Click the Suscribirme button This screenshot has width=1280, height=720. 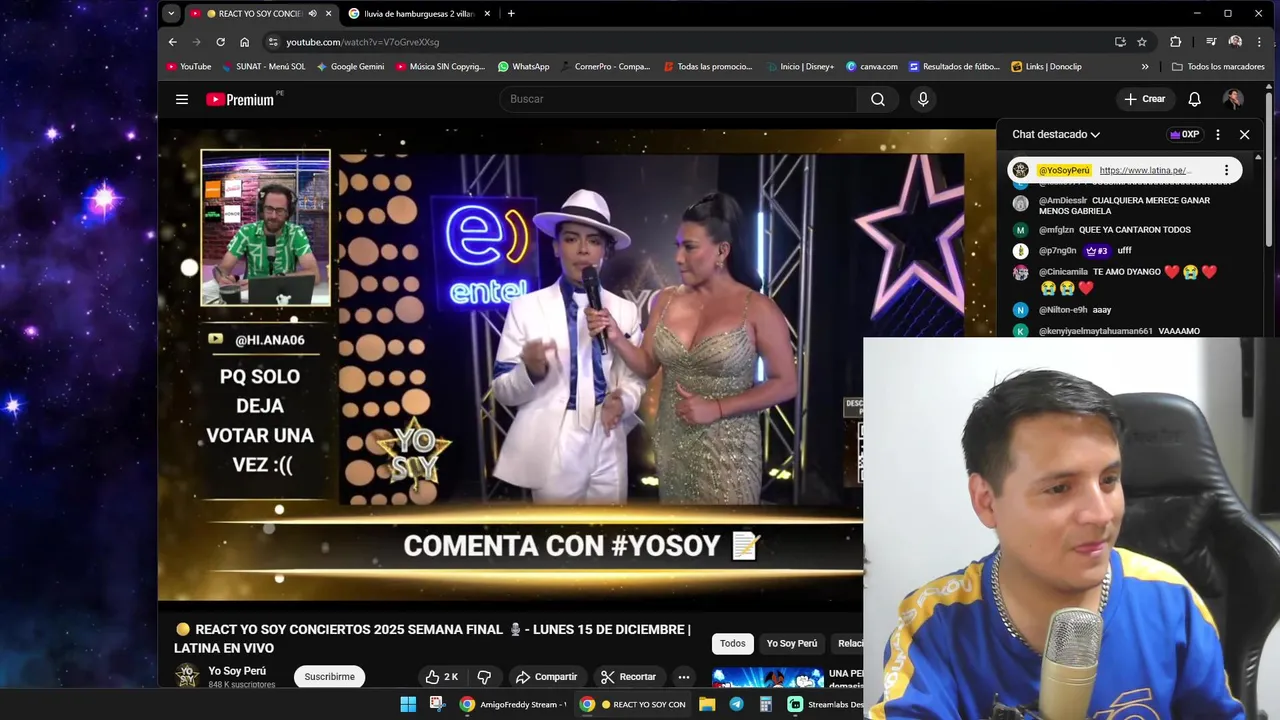click(329, 677)
